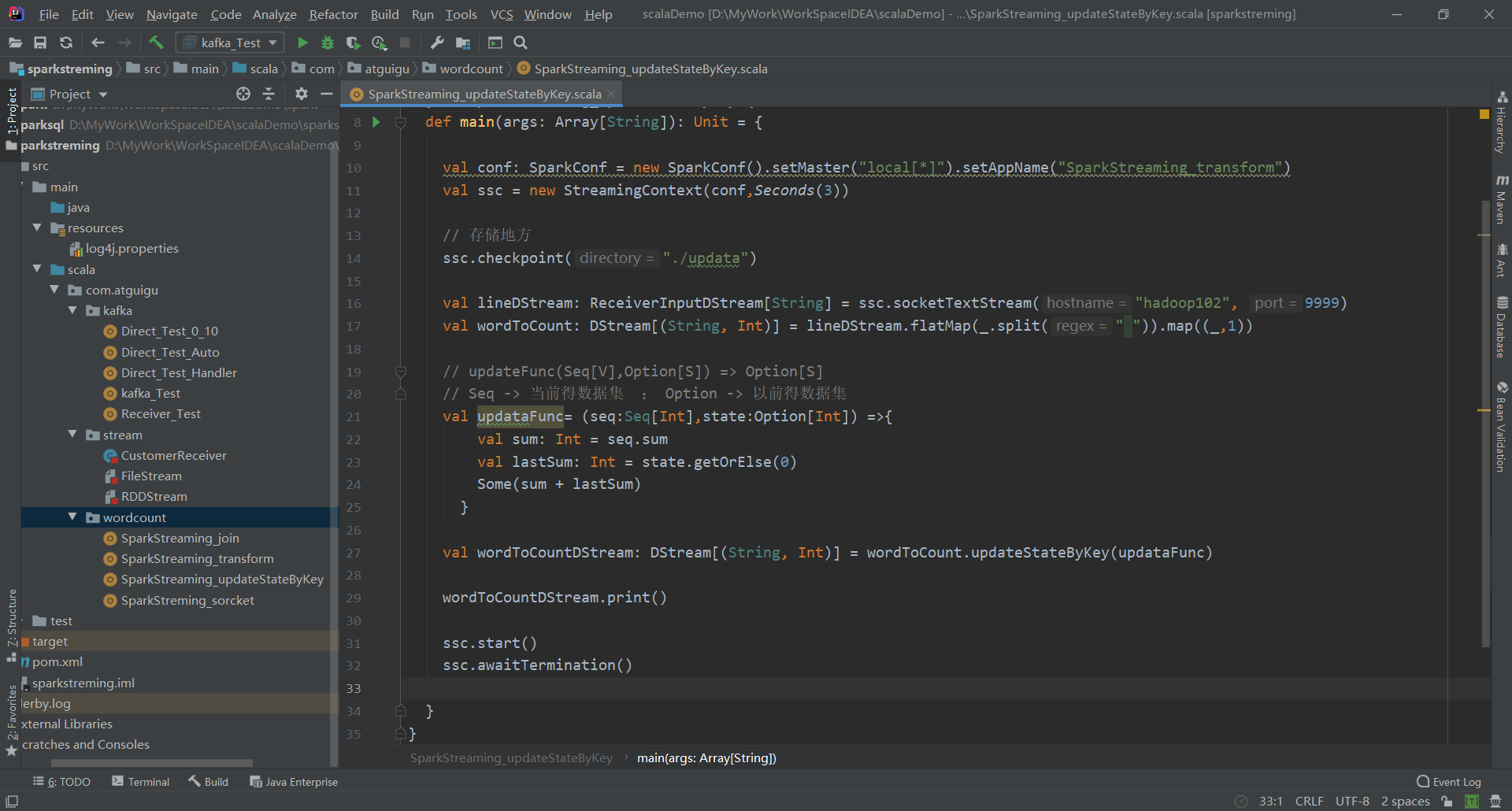This screenshot has width=1512, height=811.
Task: Collapse the resources folder
Action: click(37, 228)
